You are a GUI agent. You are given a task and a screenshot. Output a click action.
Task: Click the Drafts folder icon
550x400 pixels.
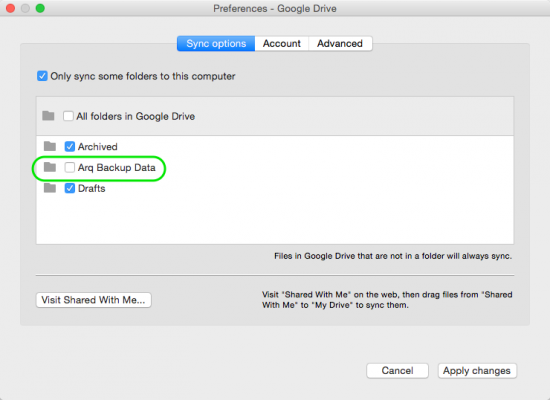point(50,188)
